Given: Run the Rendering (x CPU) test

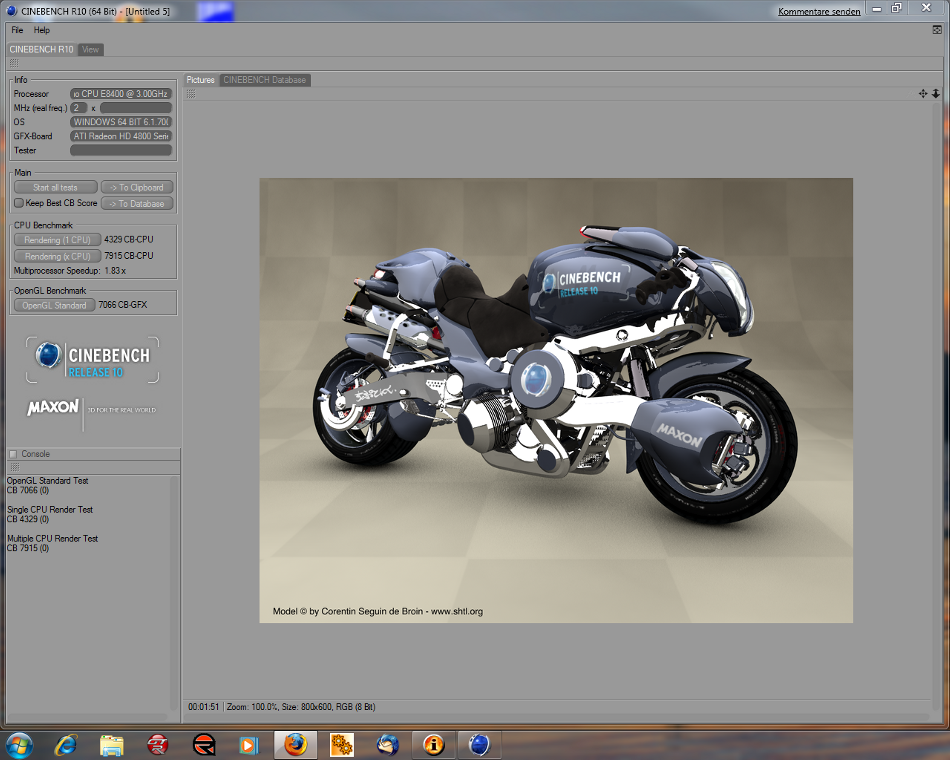Looking at the screenshot, I should 58,256.
